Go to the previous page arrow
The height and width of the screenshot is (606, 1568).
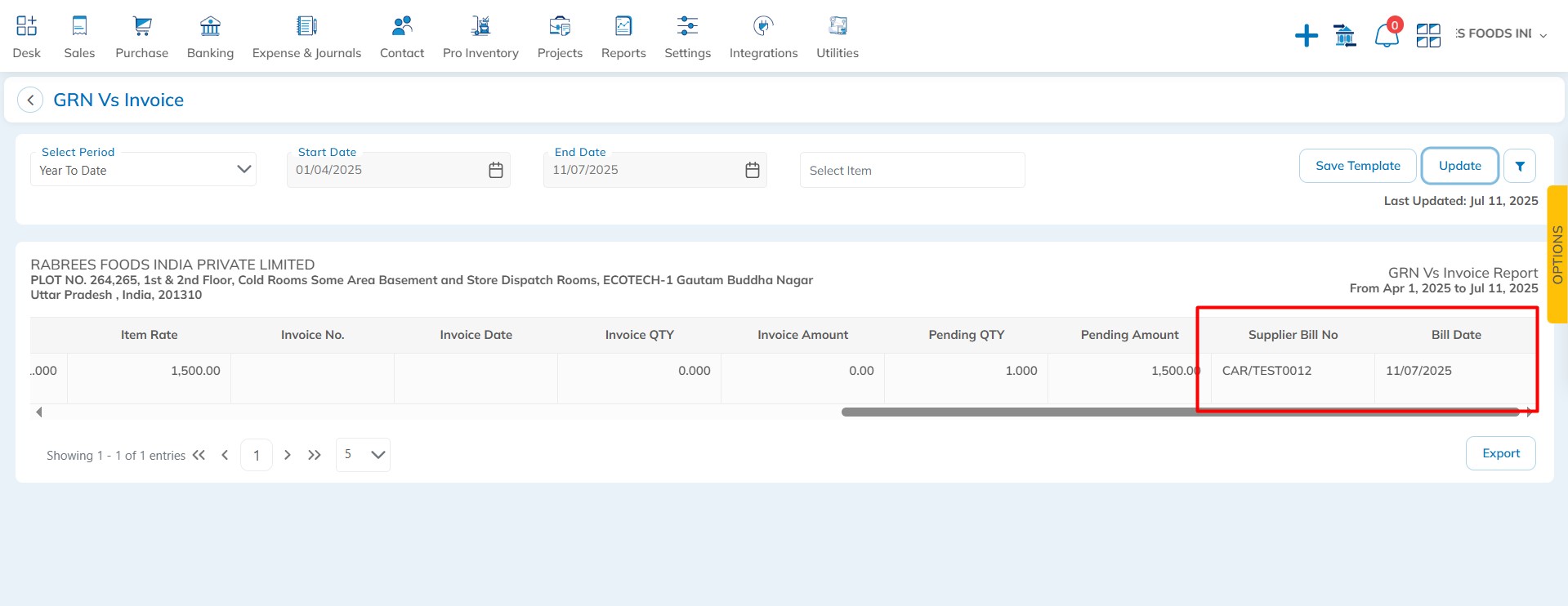click(225, 455)
